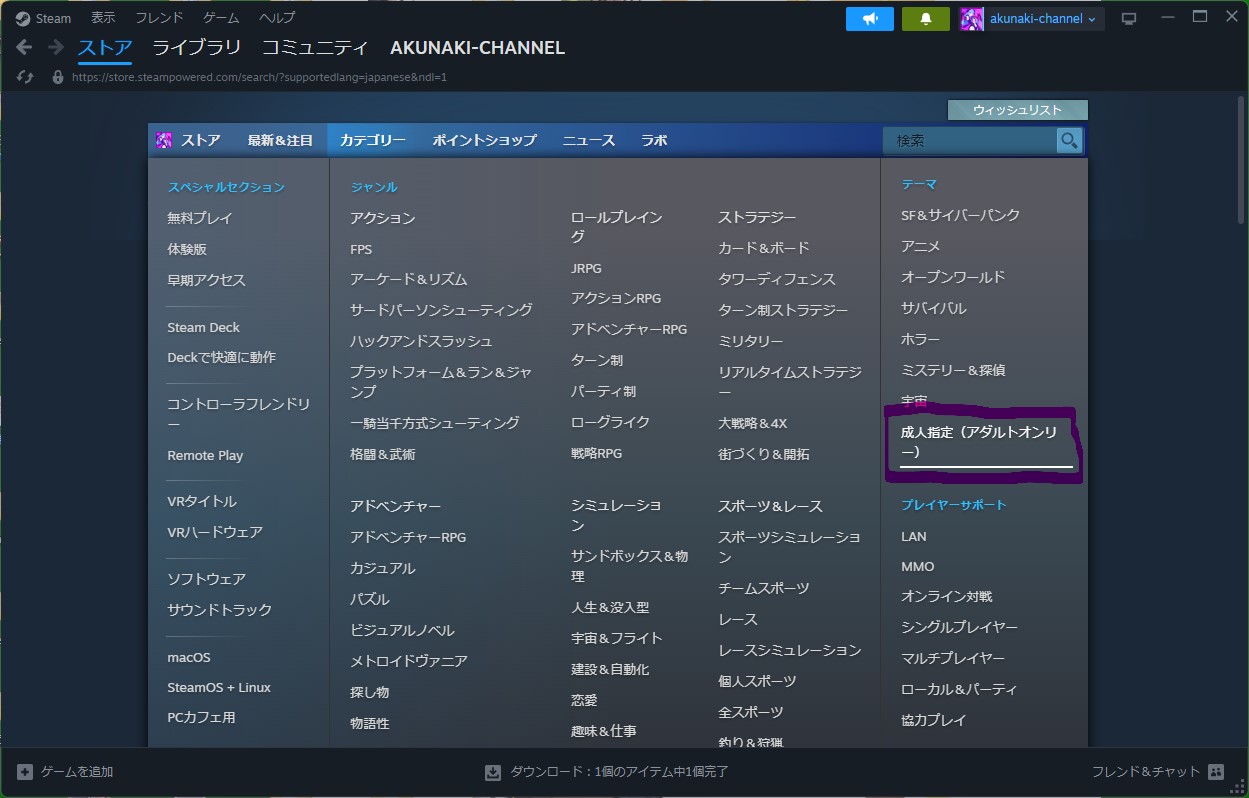
Task: Open the 早期アクセス category
Action: [206, 280]
